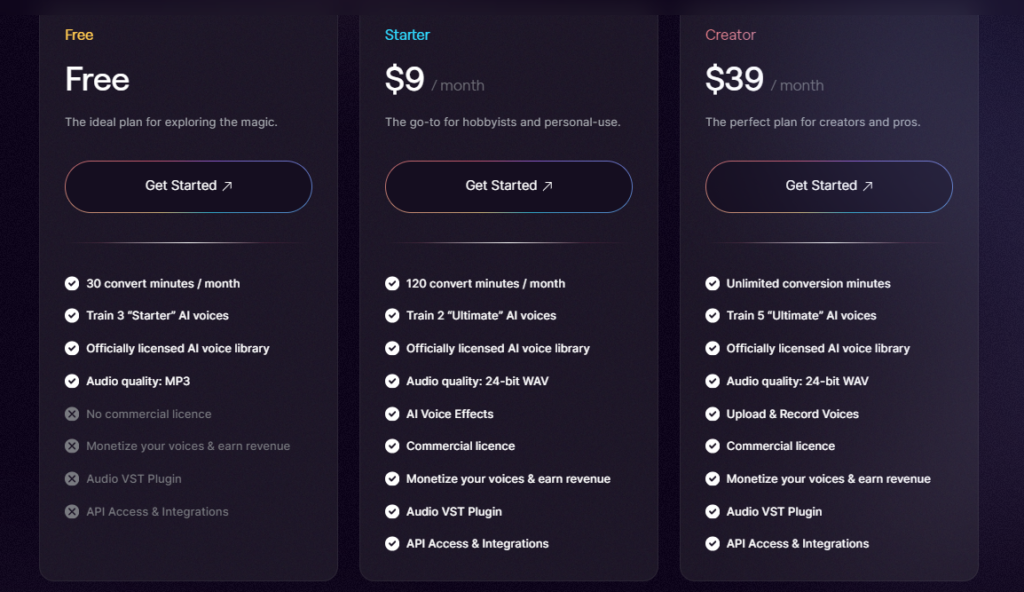Select the yellow Free plan label
The image size is (1024, 592).
click(x=79, y=35)
